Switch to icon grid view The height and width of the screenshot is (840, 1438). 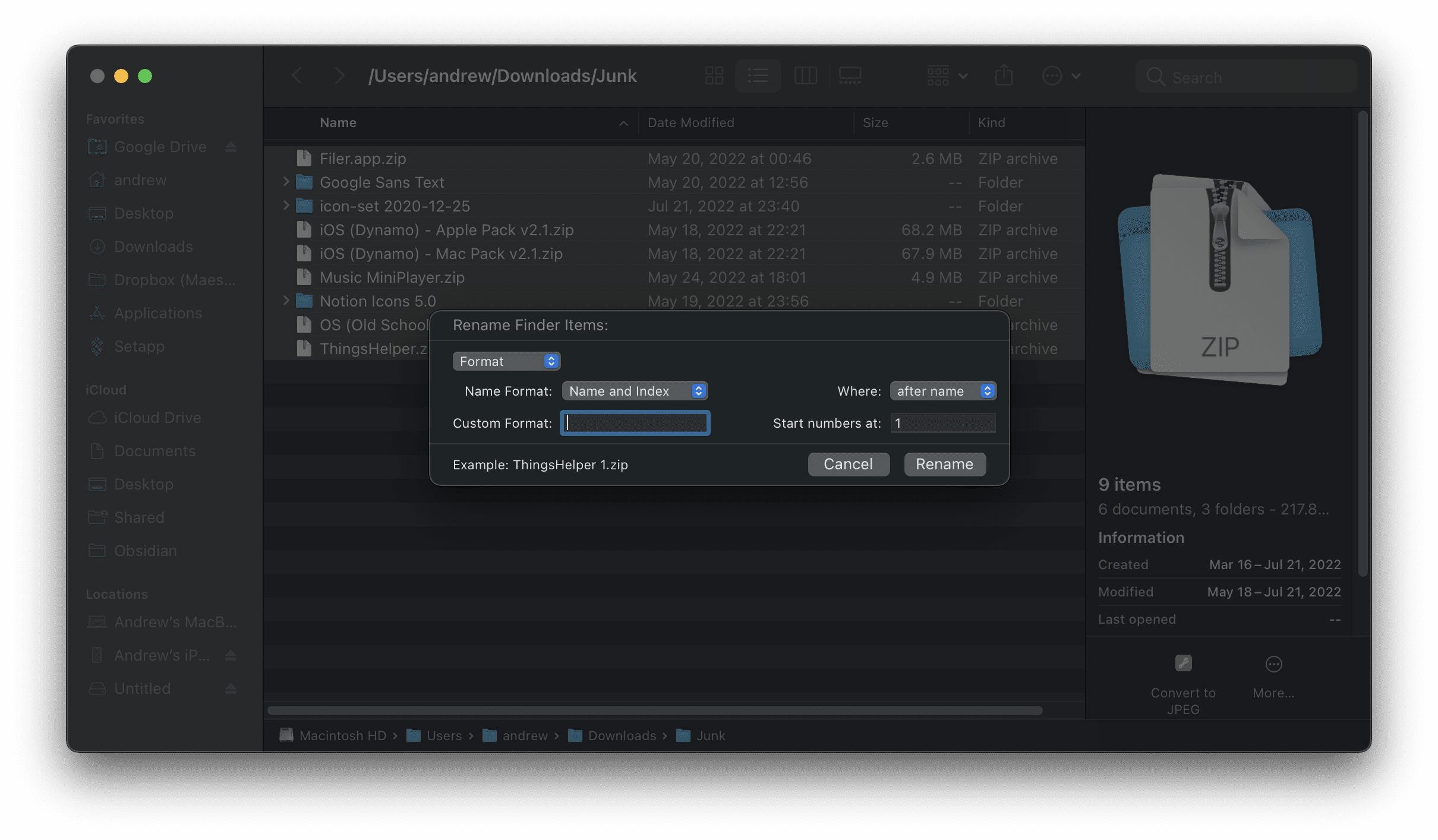[714, 76]
